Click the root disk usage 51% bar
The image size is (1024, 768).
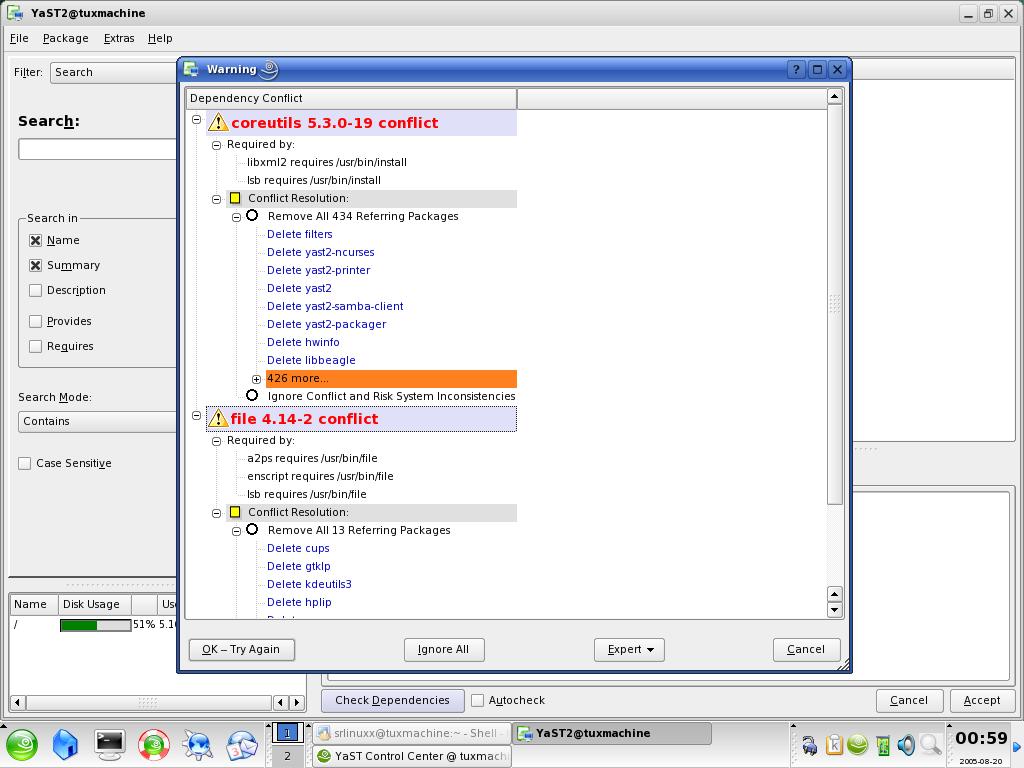pyautogui.click(x=95, y=625)
